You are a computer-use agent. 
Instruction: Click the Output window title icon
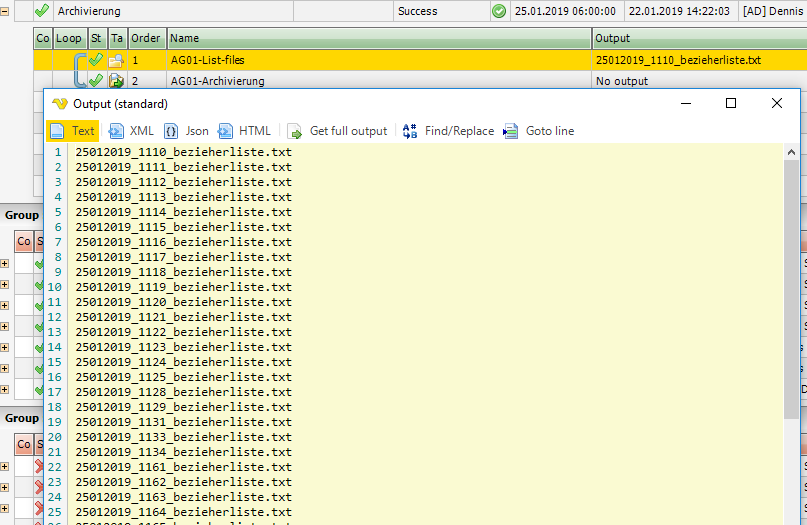click(59, 104)
